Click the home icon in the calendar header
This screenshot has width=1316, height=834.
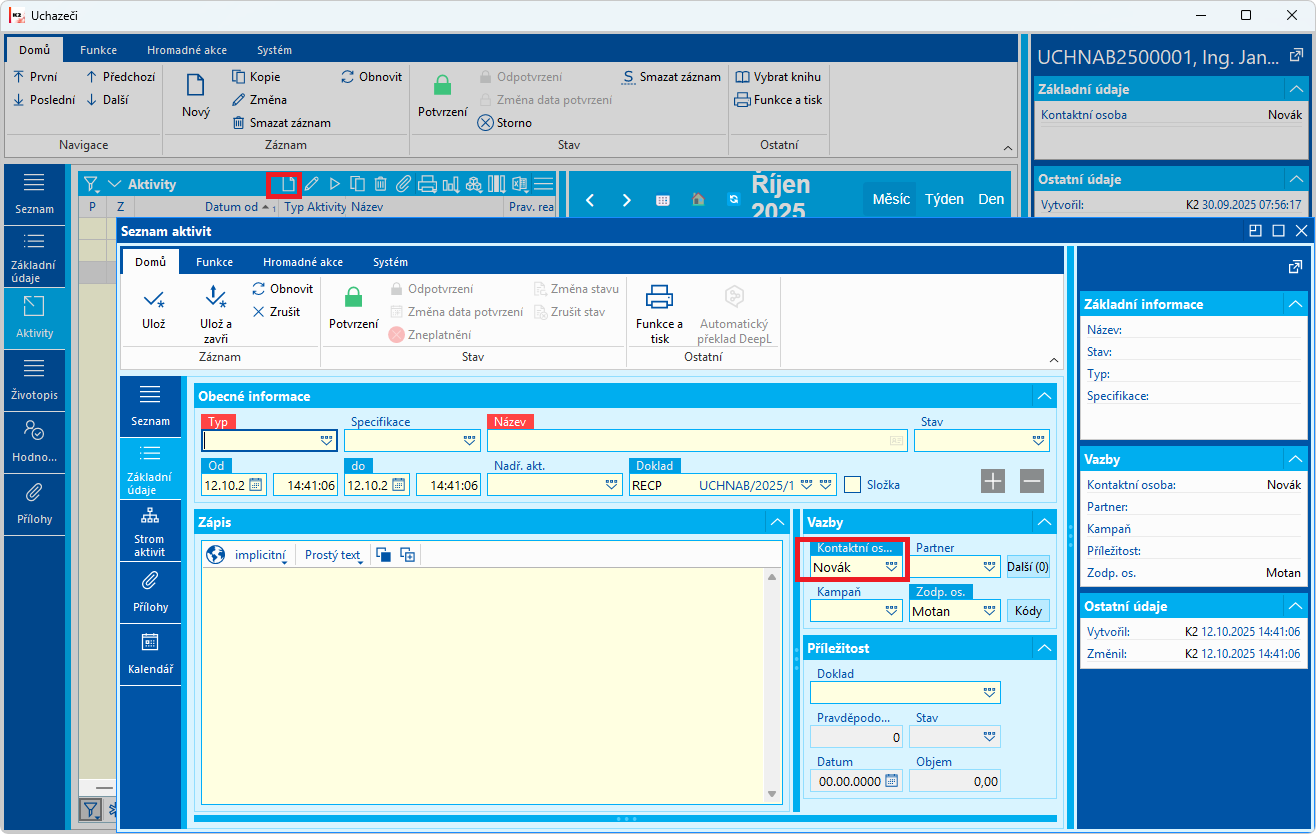[698, 200]
